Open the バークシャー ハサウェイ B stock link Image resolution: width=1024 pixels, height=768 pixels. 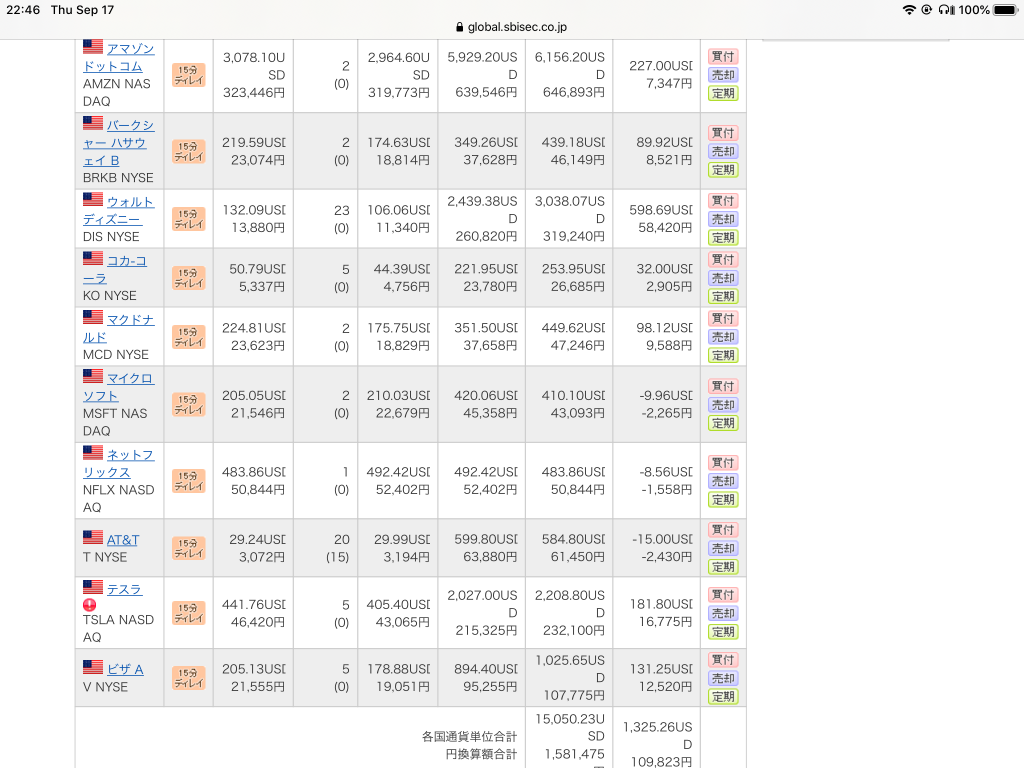point(118,142)
